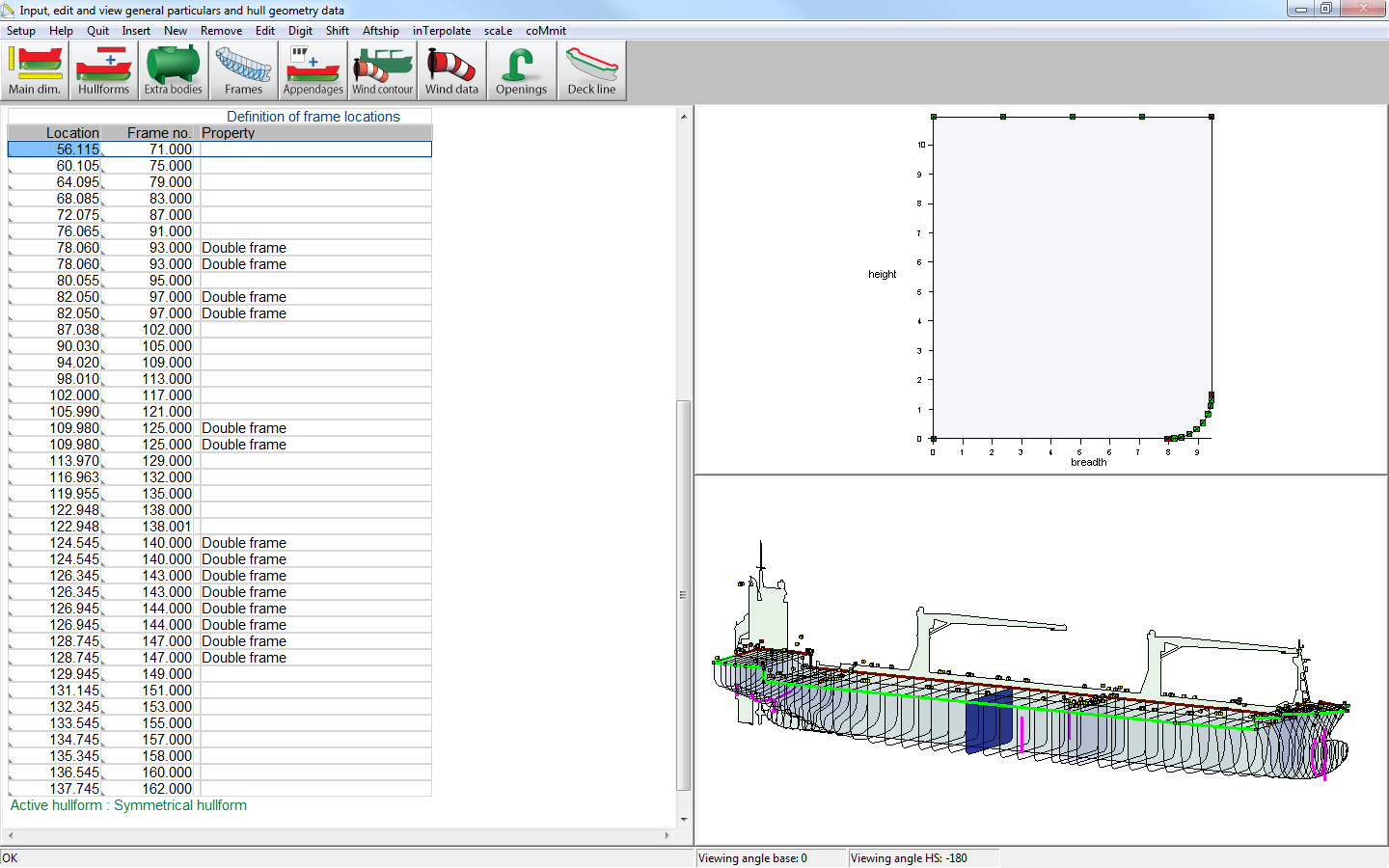Viewport: 1389px width, 868px height.
Task: Click the vertical scrollbar thumb of frame table
Action: [684, 594]
